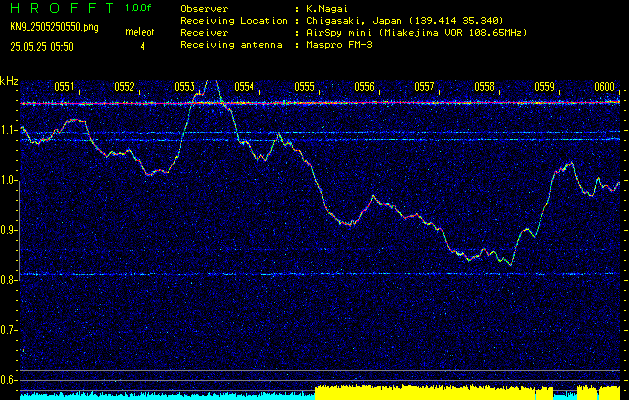Click the 0555 time marker

[304, 87]
